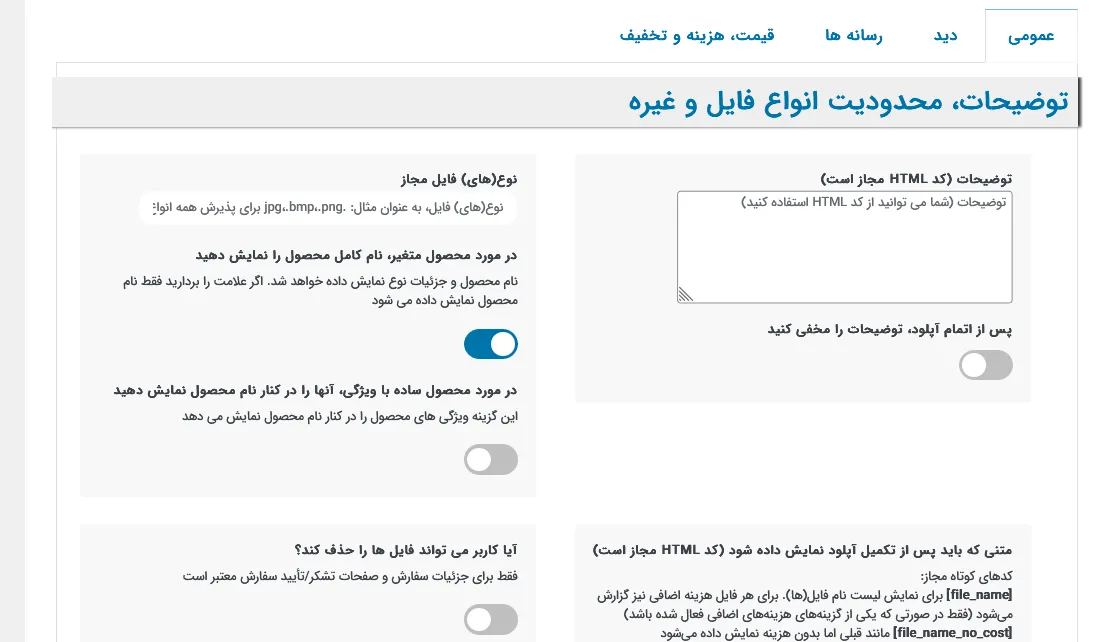Open the عمومی tab
Viewport: 1105px width, 642px height.
click(x=1030, y=36)
